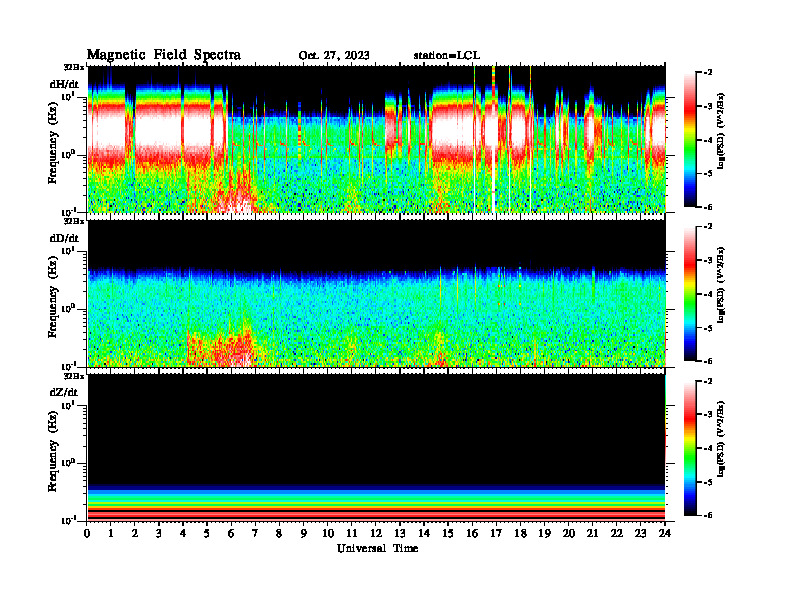This screenshot has height=612, width=792.
Task: Click the hour "2" tick label on time axis
Action: tap(135, 533)
